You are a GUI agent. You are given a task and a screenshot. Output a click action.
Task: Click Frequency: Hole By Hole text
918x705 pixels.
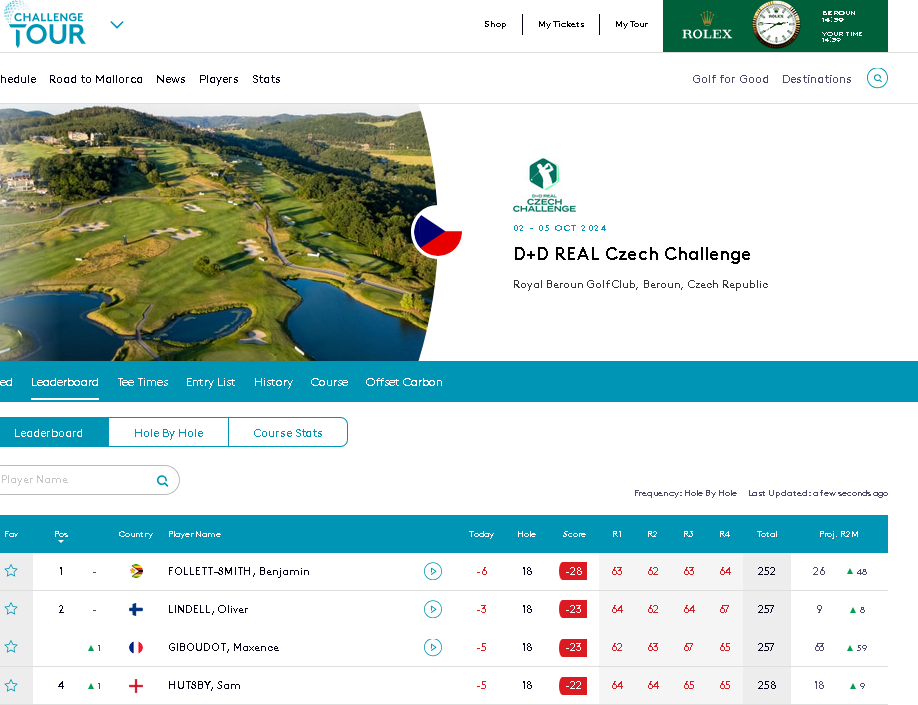point(685,493)
